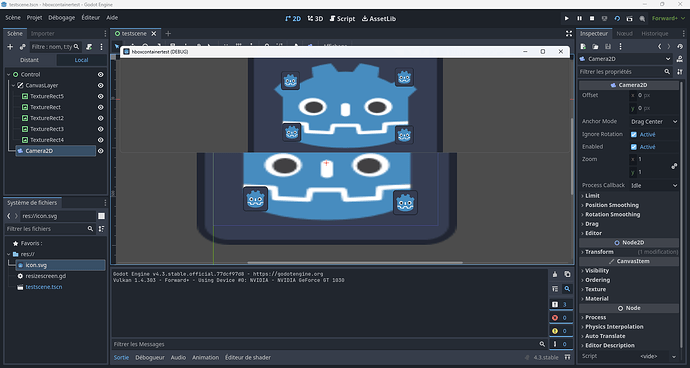The image size is (690, 368).
Task: Hide the TextureRect2 node
Action: click(x=100, y=118)
